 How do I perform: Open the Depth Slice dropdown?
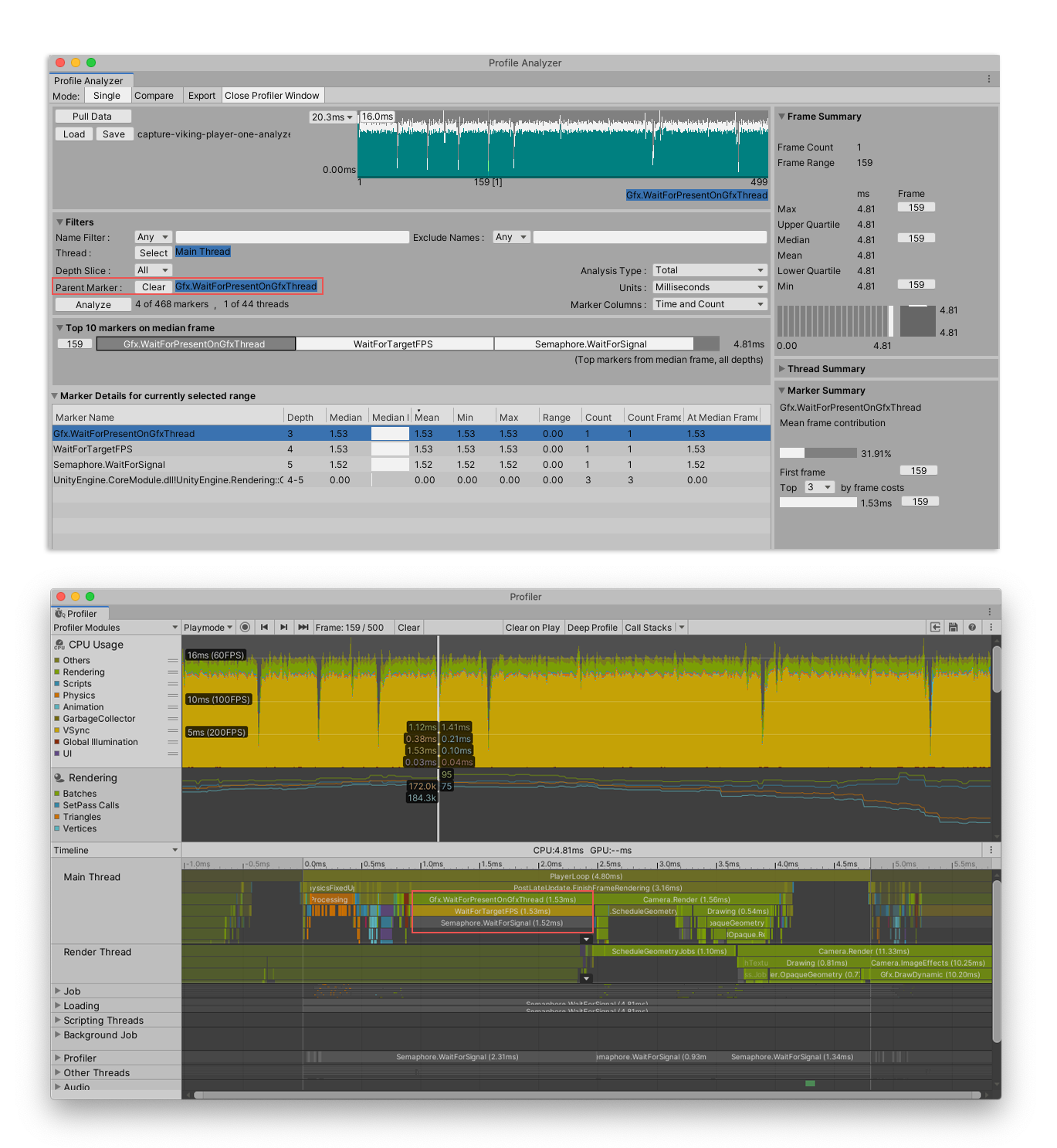click(x=153, y=270)
